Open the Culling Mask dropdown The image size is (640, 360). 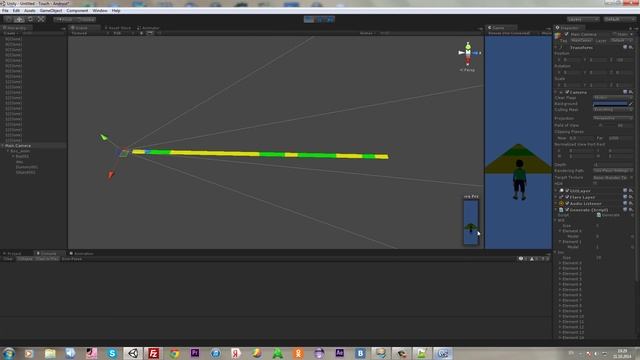point(613,109)
